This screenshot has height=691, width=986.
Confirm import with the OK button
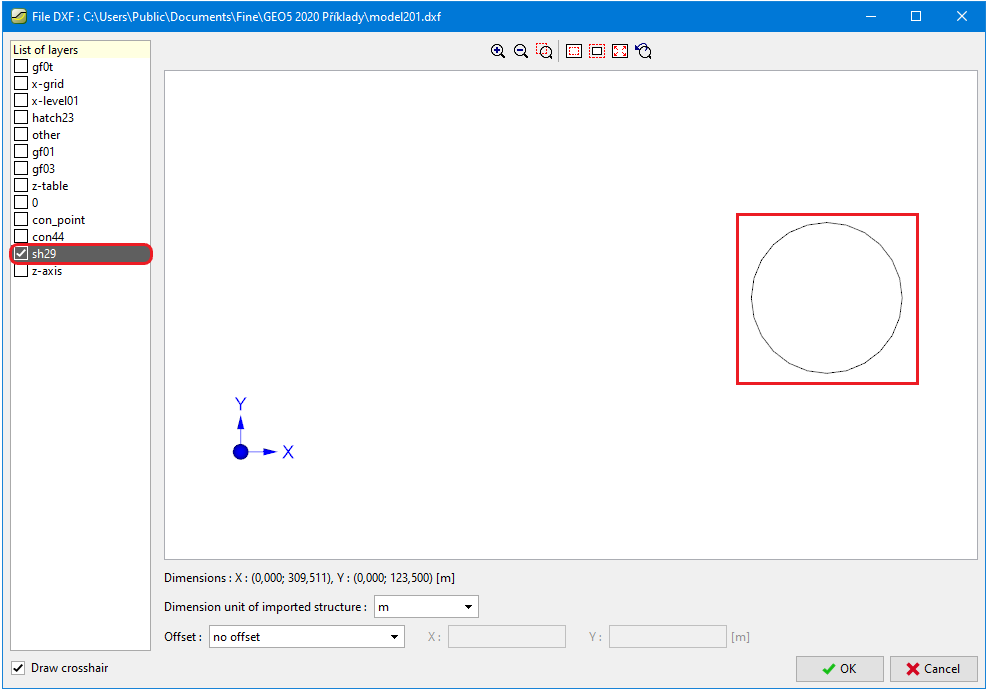[839, 669]
